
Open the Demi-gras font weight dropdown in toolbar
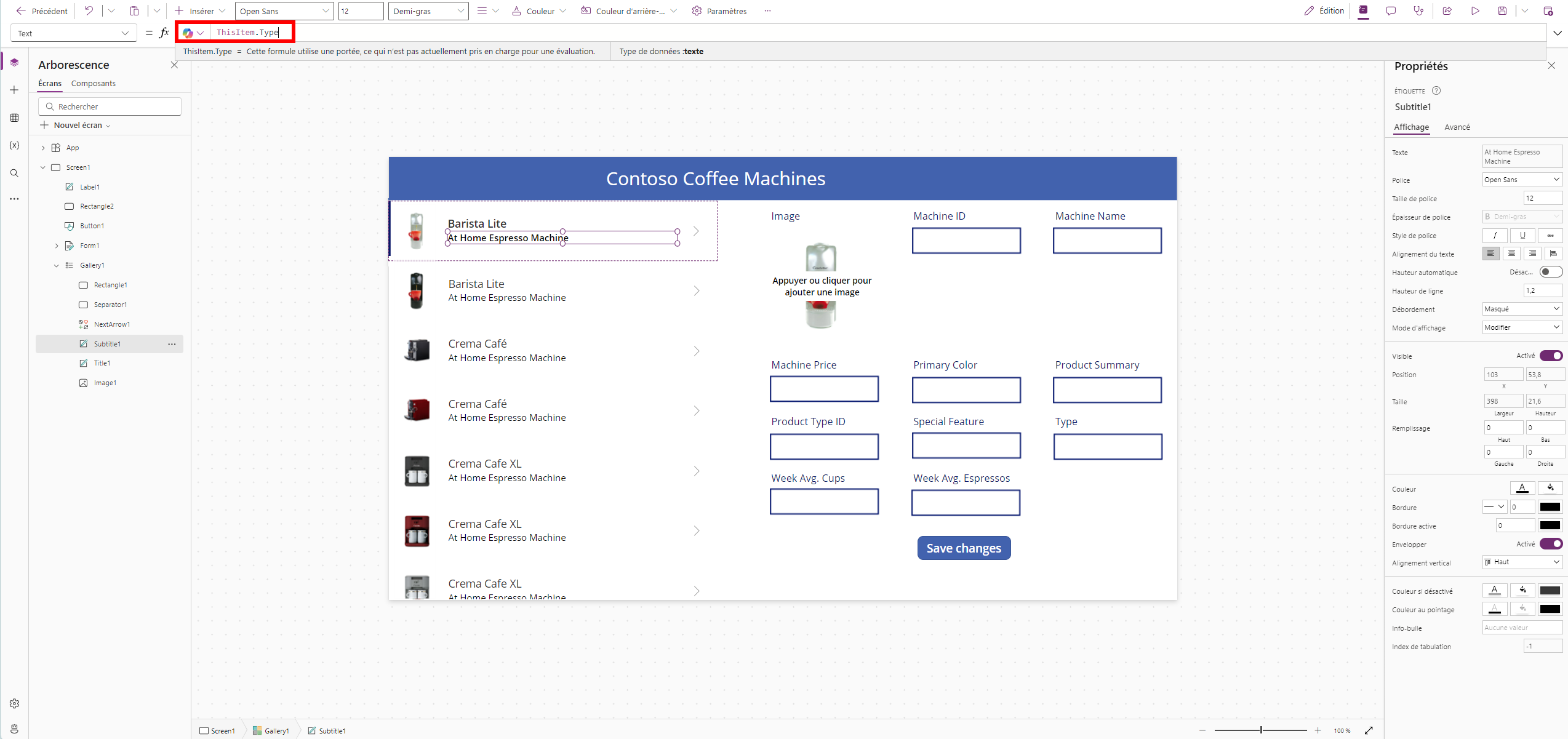tap(428, 11)
